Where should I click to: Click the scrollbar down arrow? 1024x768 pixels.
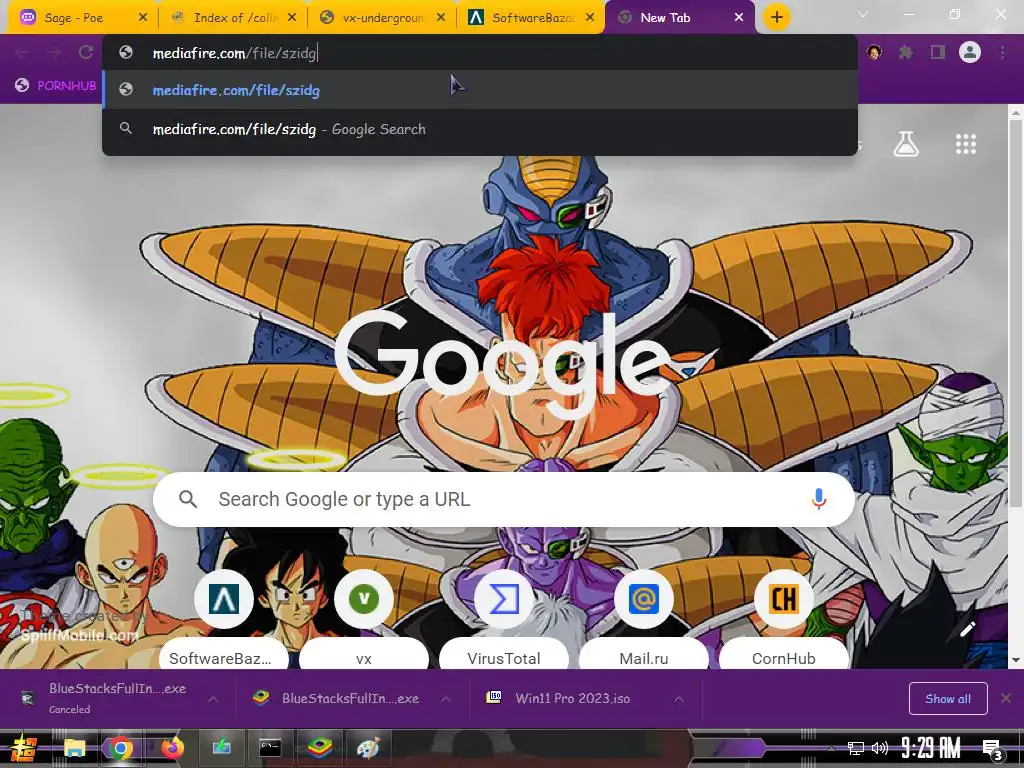[1016, 660]
